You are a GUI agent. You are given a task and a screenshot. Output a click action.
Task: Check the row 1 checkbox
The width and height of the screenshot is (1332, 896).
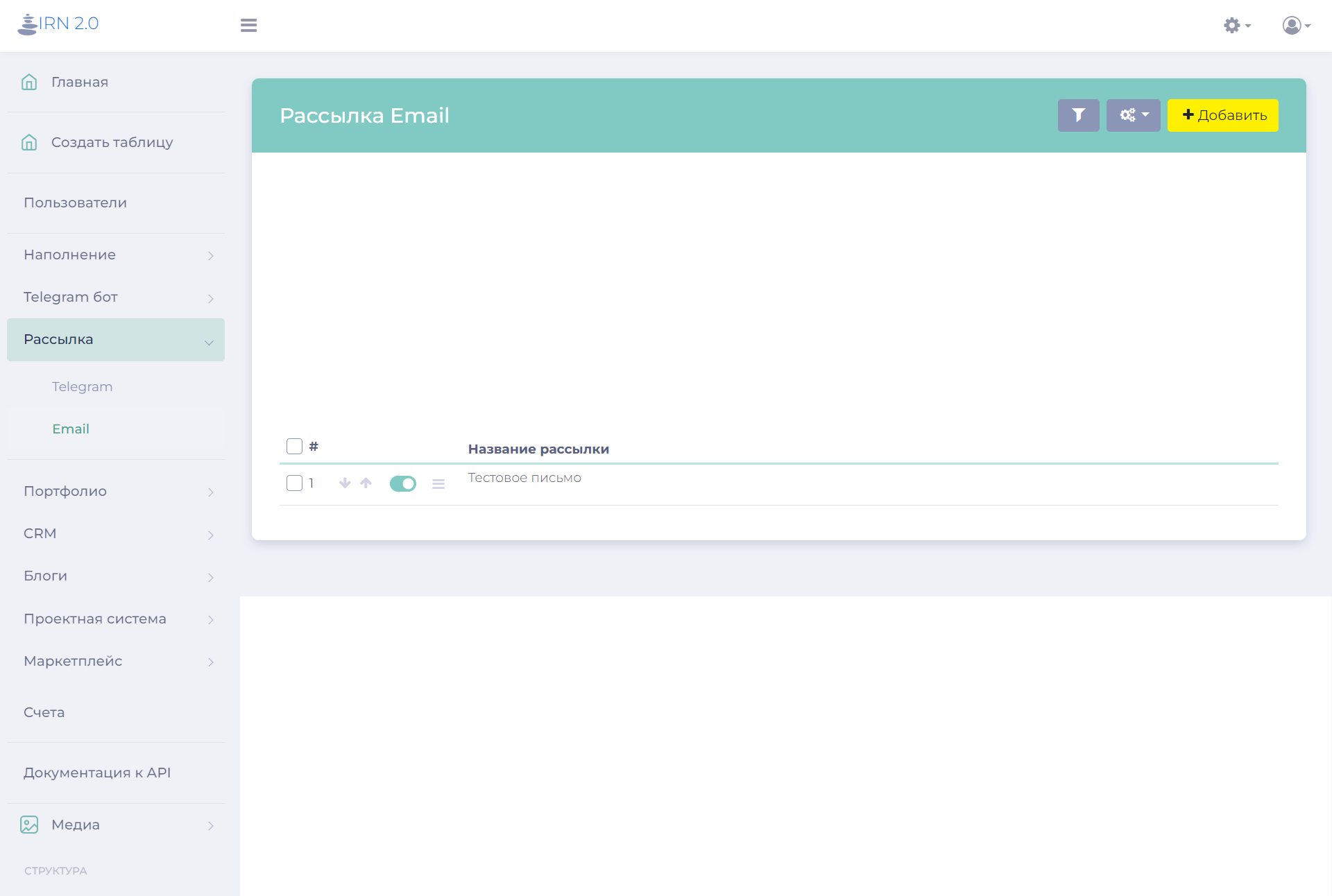[294, 483]
